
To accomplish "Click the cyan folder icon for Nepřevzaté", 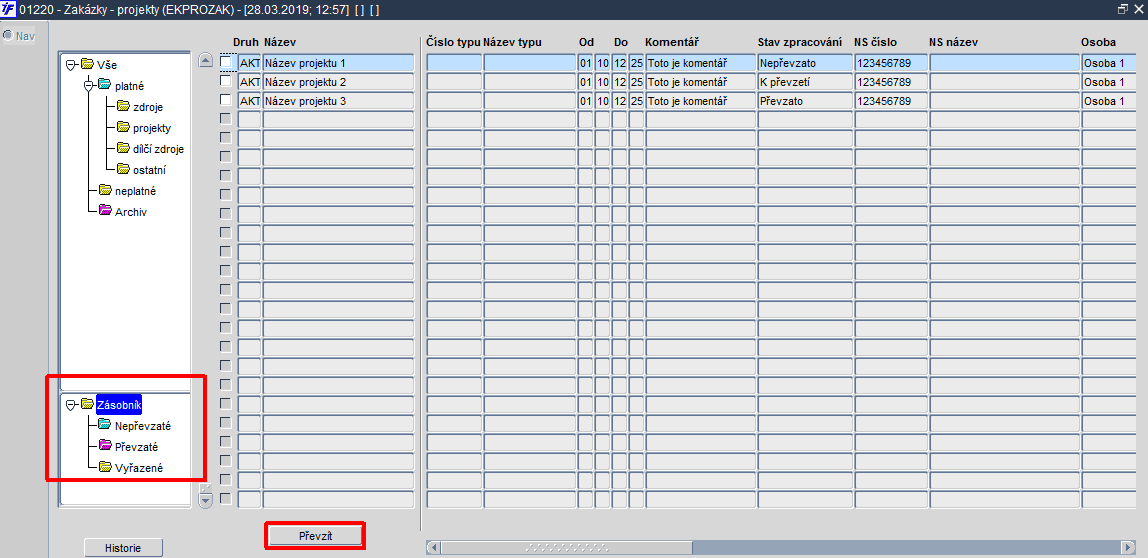I will (x=105, y=425).
